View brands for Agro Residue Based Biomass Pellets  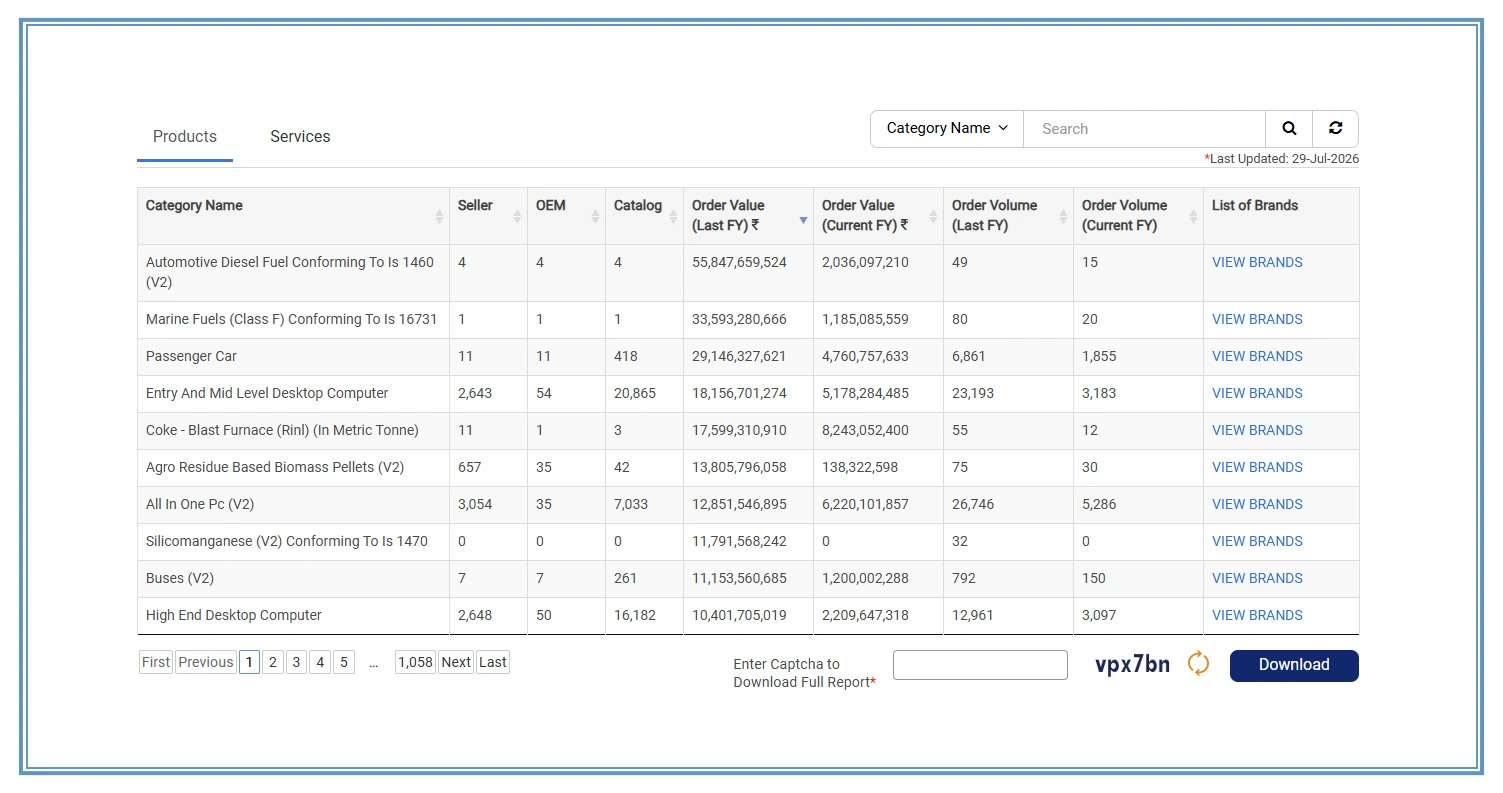[x=1257, y=467]
